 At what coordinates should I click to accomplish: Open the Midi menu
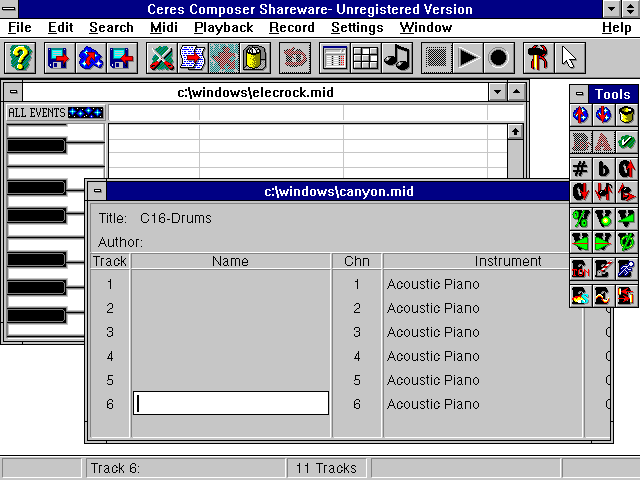[x=163, y=28]
